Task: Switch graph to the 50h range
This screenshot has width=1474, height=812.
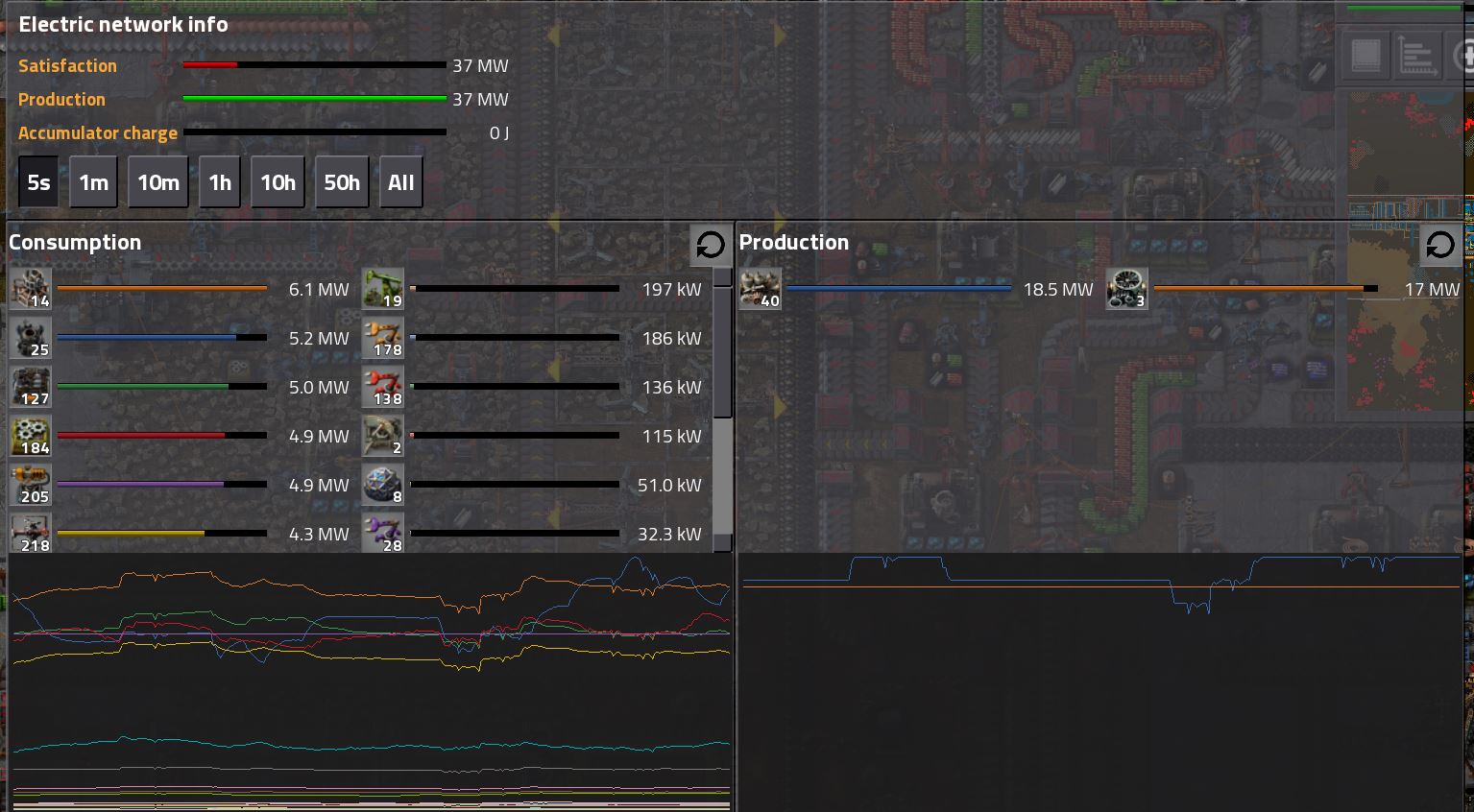Action: click(342, 182)
